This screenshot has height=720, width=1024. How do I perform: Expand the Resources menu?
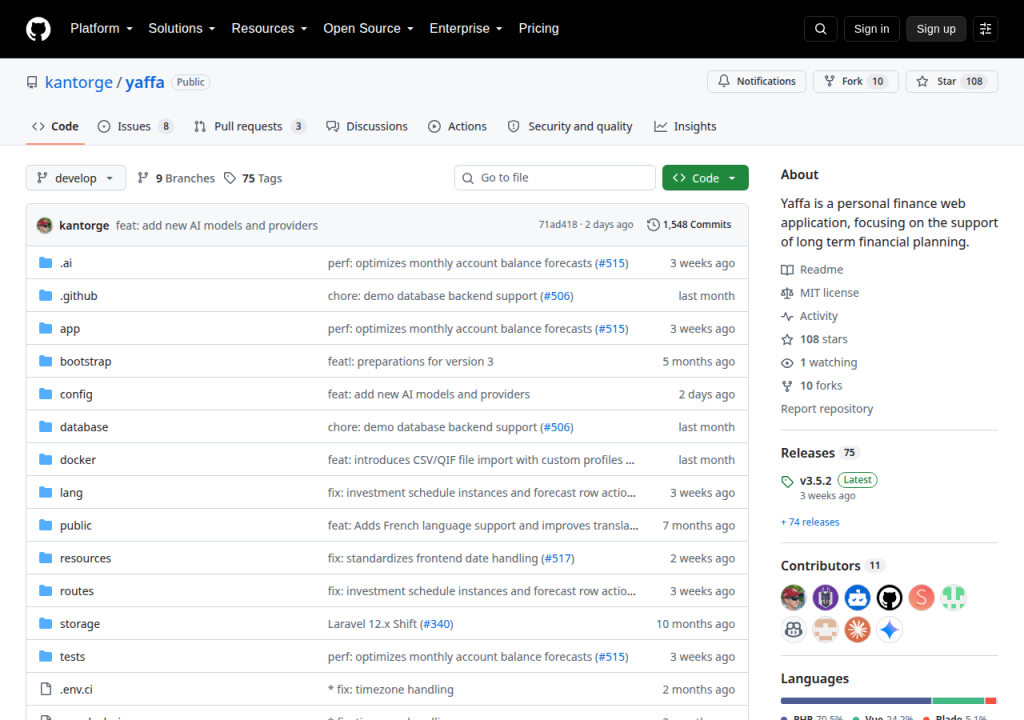269,29
